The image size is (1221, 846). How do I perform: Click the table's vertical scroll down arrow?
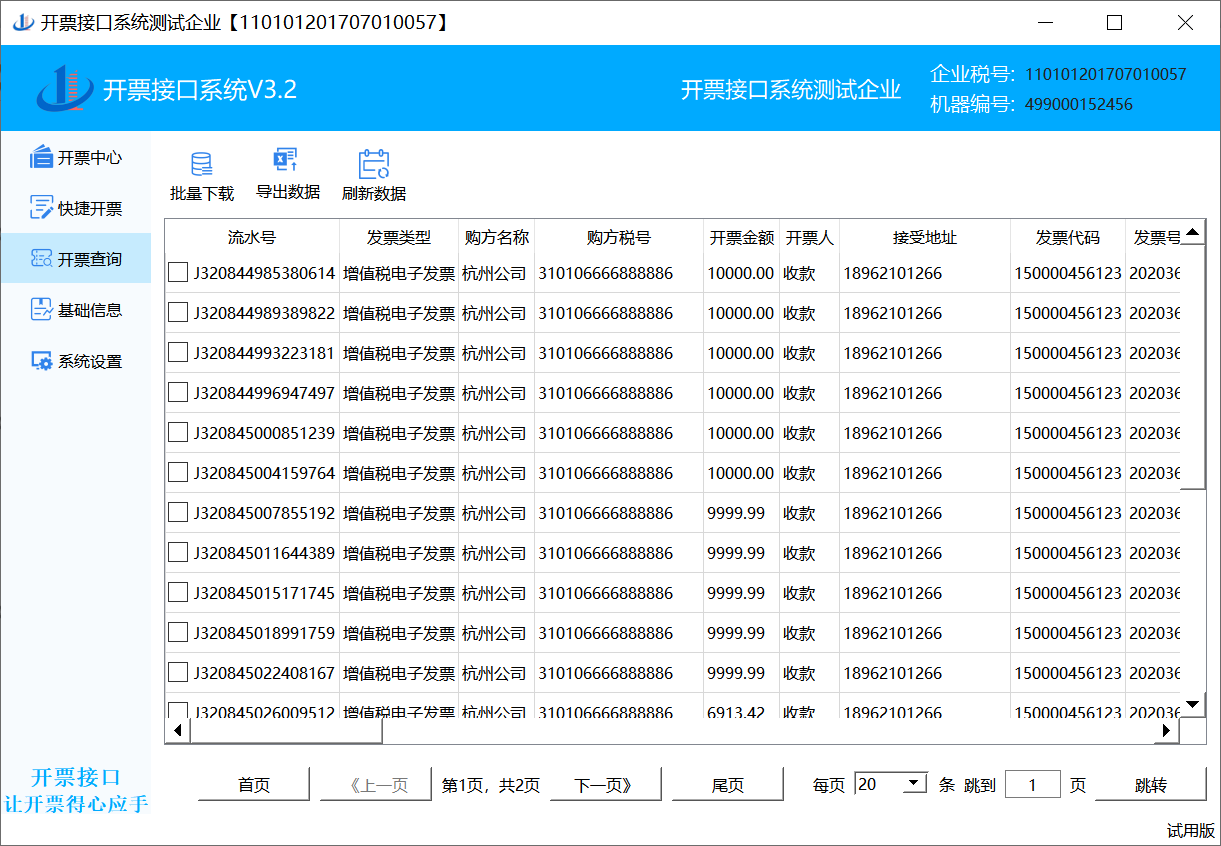point(1192,705)
